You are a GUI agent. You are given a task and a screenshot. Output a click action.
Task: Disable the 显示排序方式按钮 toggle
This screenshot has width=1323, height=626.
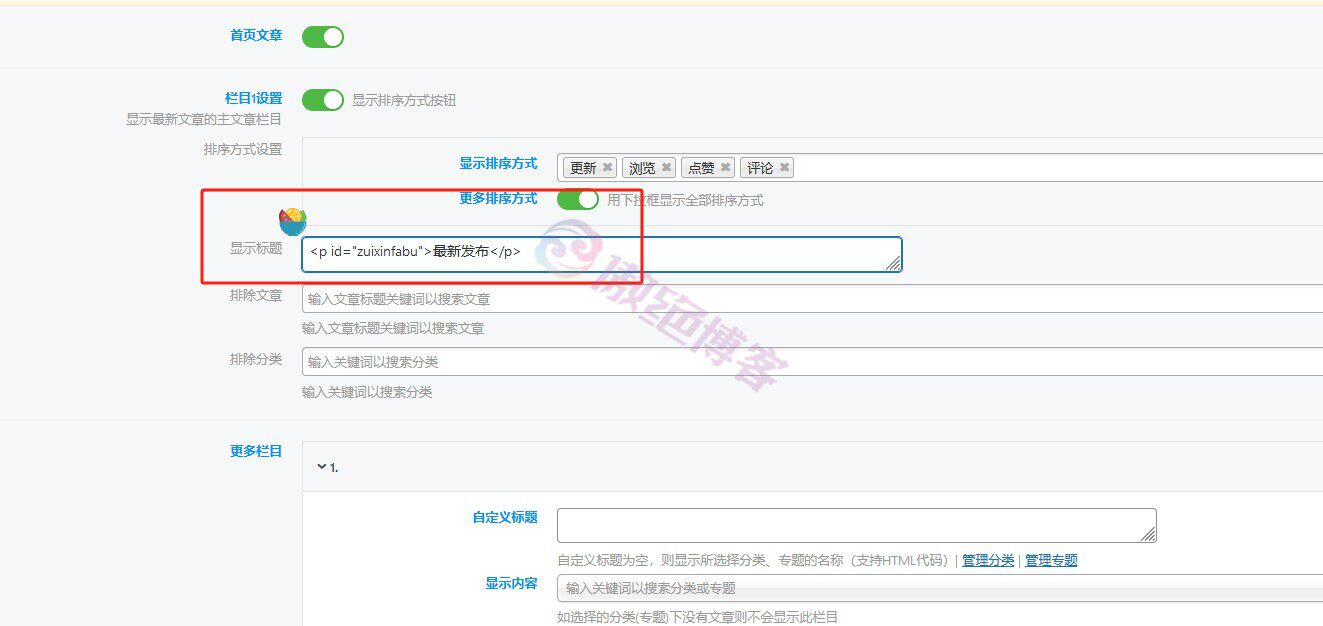coord(322,100)
